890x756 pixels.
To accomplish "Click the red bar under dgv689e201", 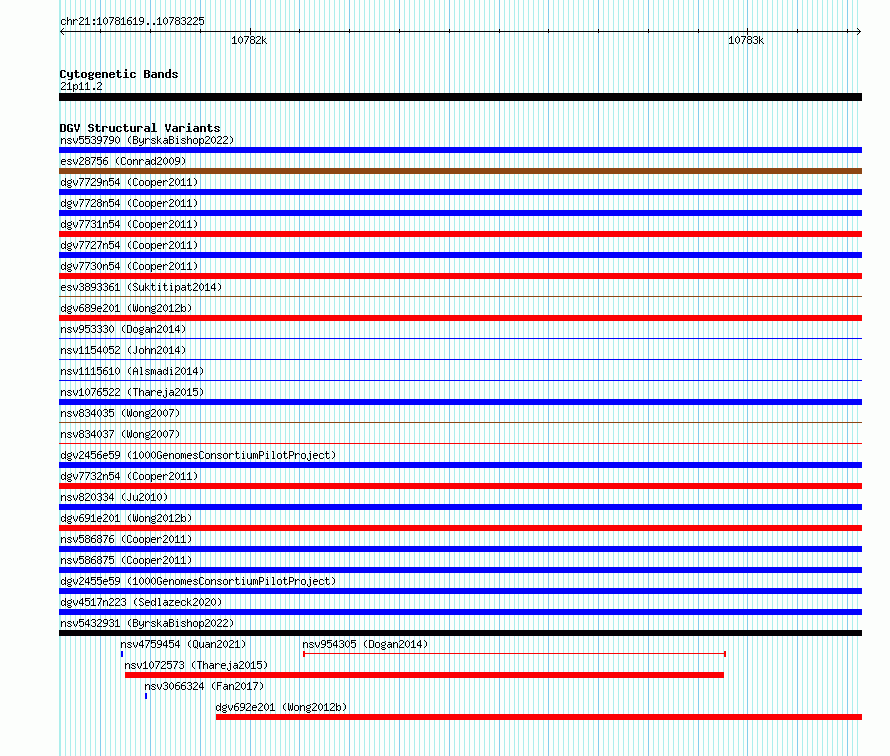I will click(460, 318).
